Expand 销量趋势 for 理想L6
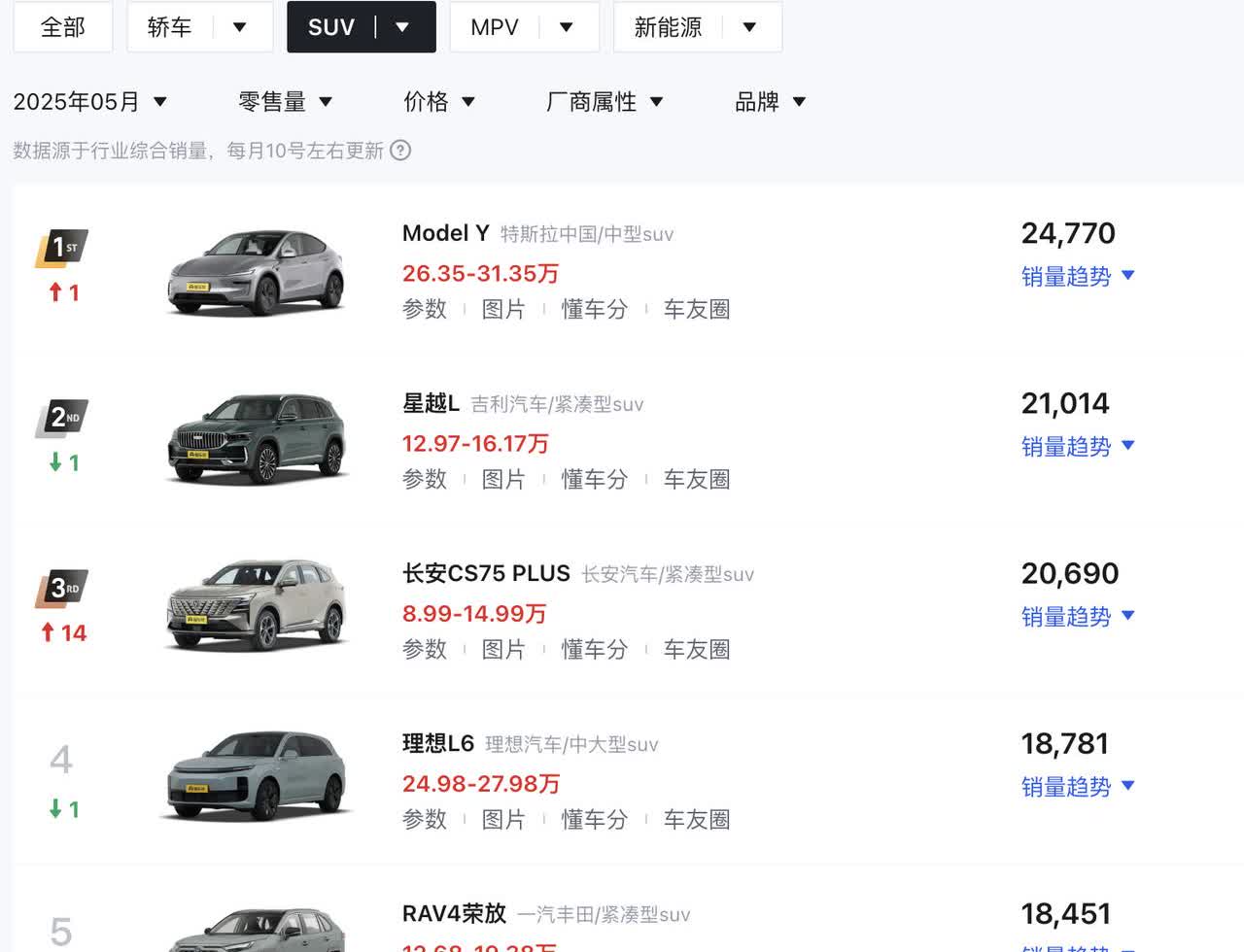The width and height of the screenshot is (1244, 952). [x=1078, y=787]
